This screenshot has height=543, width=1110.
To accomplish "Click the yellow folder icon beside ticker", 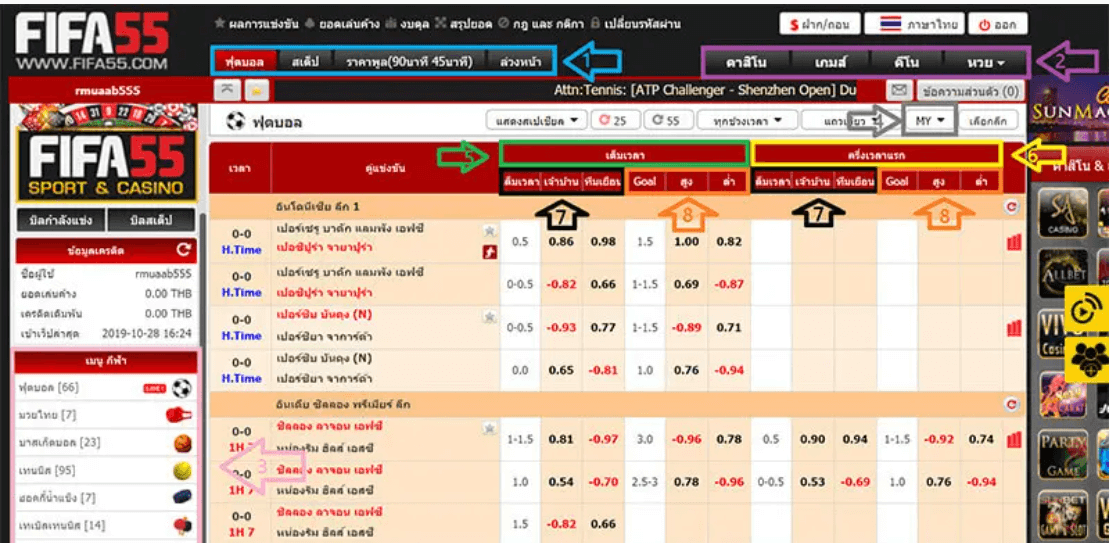I will (256, 91).
